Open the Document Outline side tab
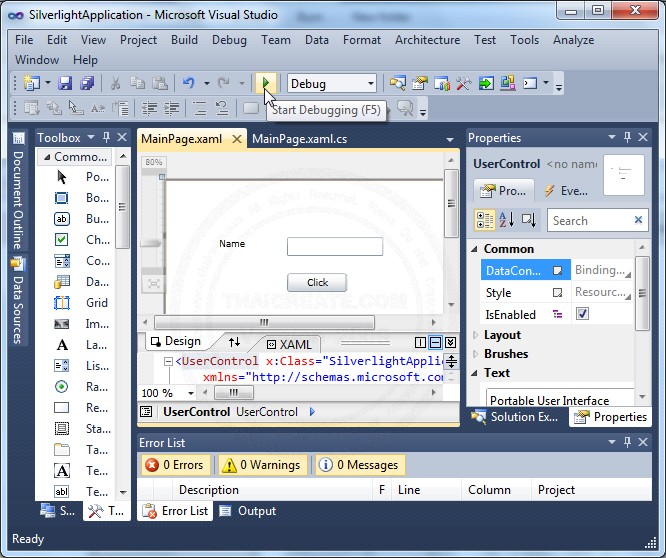This screenshot has width=666, height=558. (x=18, y=192)
